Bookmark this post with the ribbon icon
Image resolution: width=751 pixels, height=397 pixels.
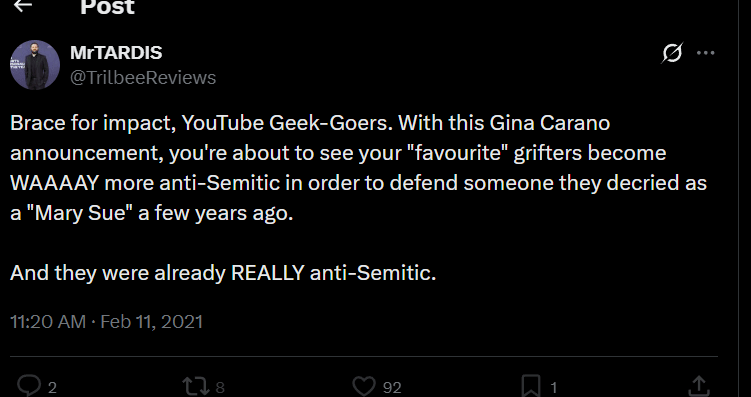click(x=532, y=386)
